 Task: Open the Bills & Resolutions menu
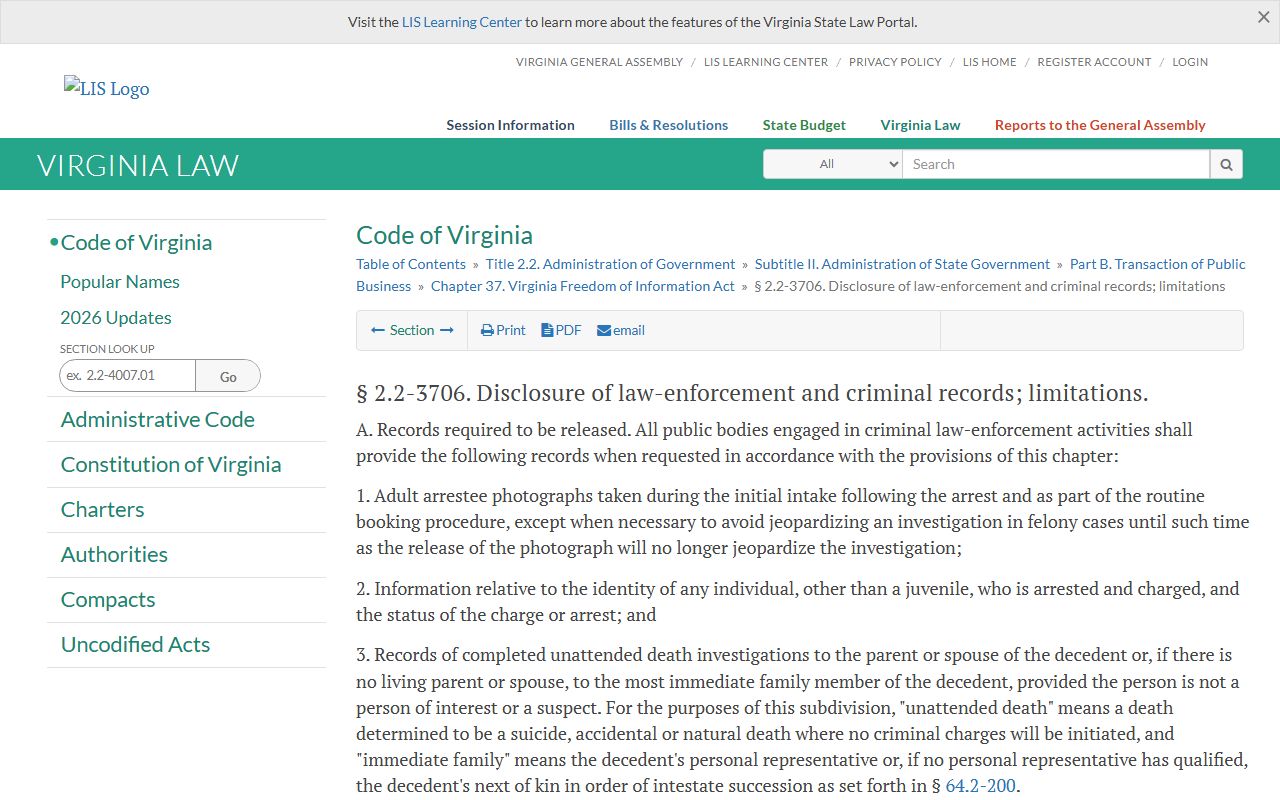[669, 125]
